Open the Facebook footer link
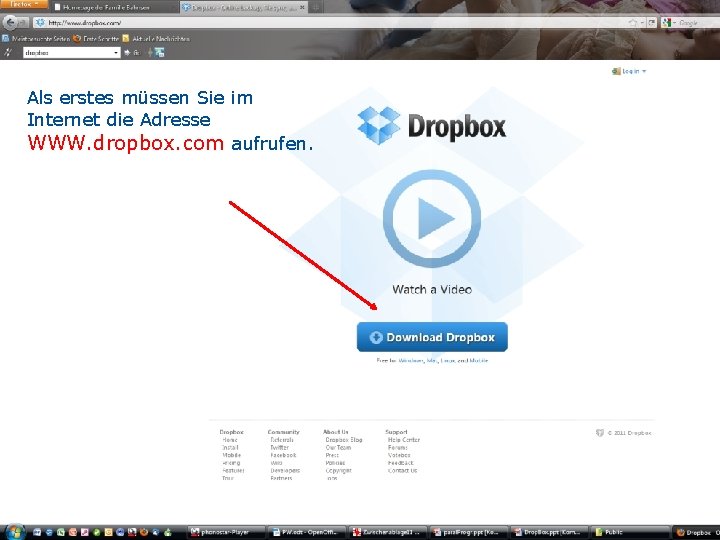Image resolution: width=720 pixels, height=540 pixels. coord(283,455)
